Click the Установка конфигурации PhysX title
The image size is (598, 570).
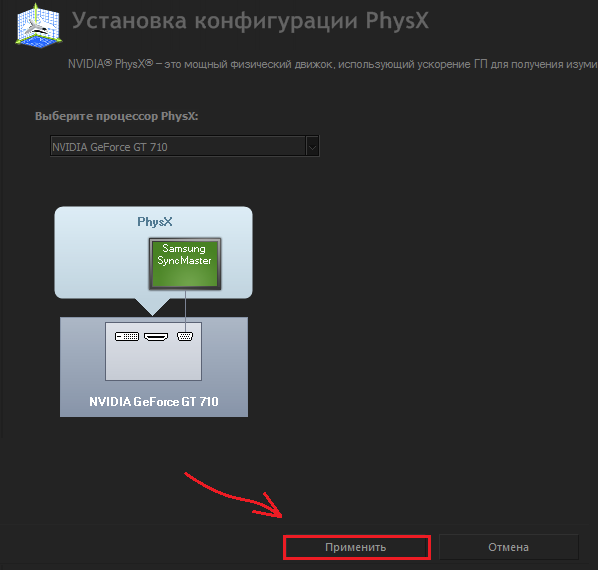tap(250, 21)
